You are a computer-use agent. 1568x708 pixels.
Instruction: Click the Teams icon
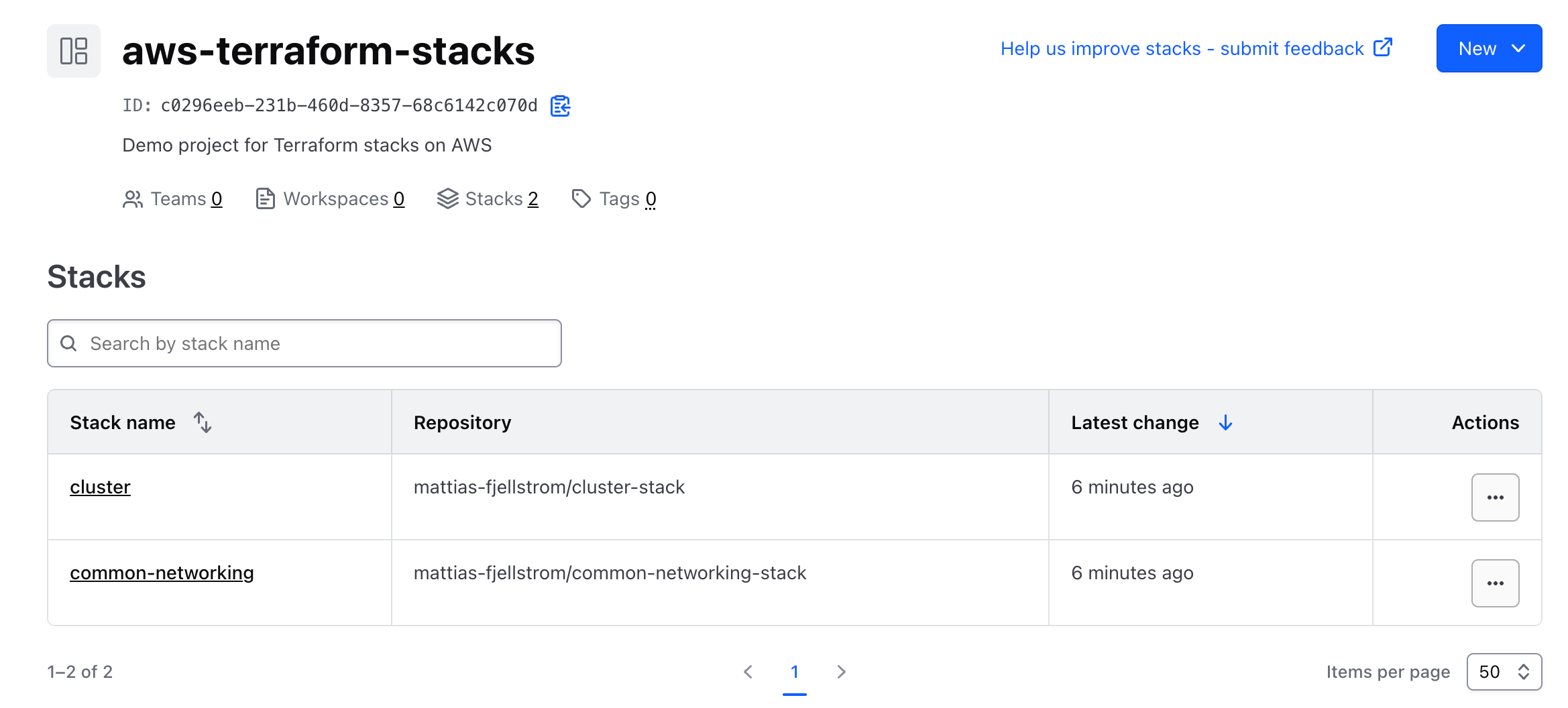coord(132,198)
